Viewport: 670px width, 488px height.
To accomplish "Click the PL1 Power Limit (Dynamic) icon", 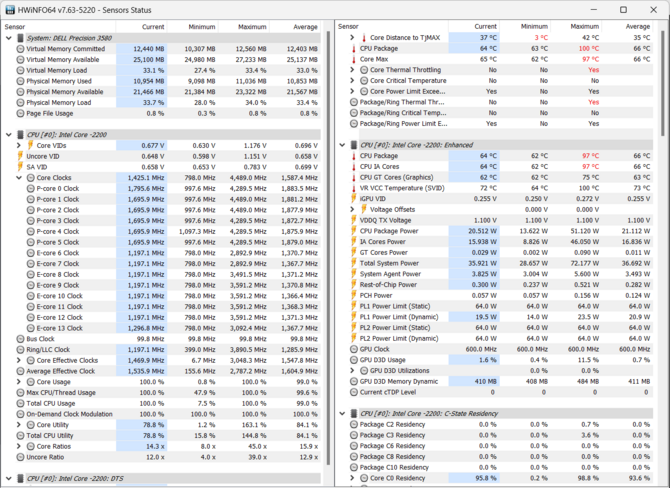I will (354, 317).
